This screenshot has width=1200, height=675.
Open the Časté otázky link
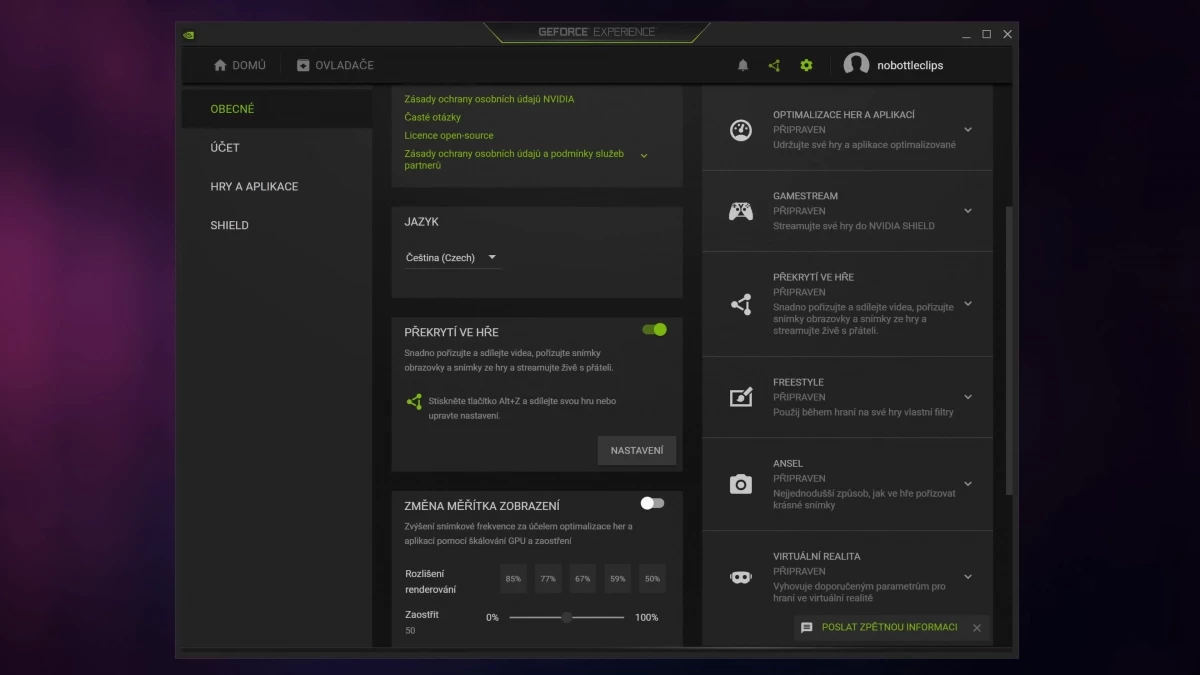tap(432, 117)
